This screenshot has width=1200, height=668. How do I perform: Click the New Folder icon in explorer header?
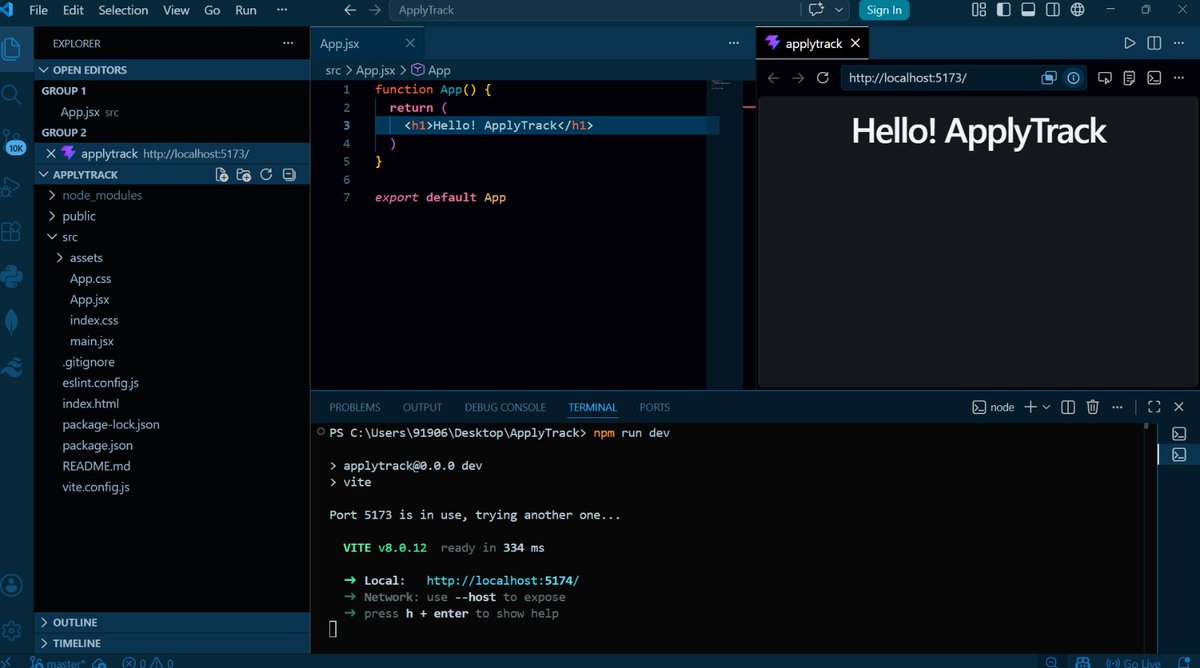tap(244, 175)
